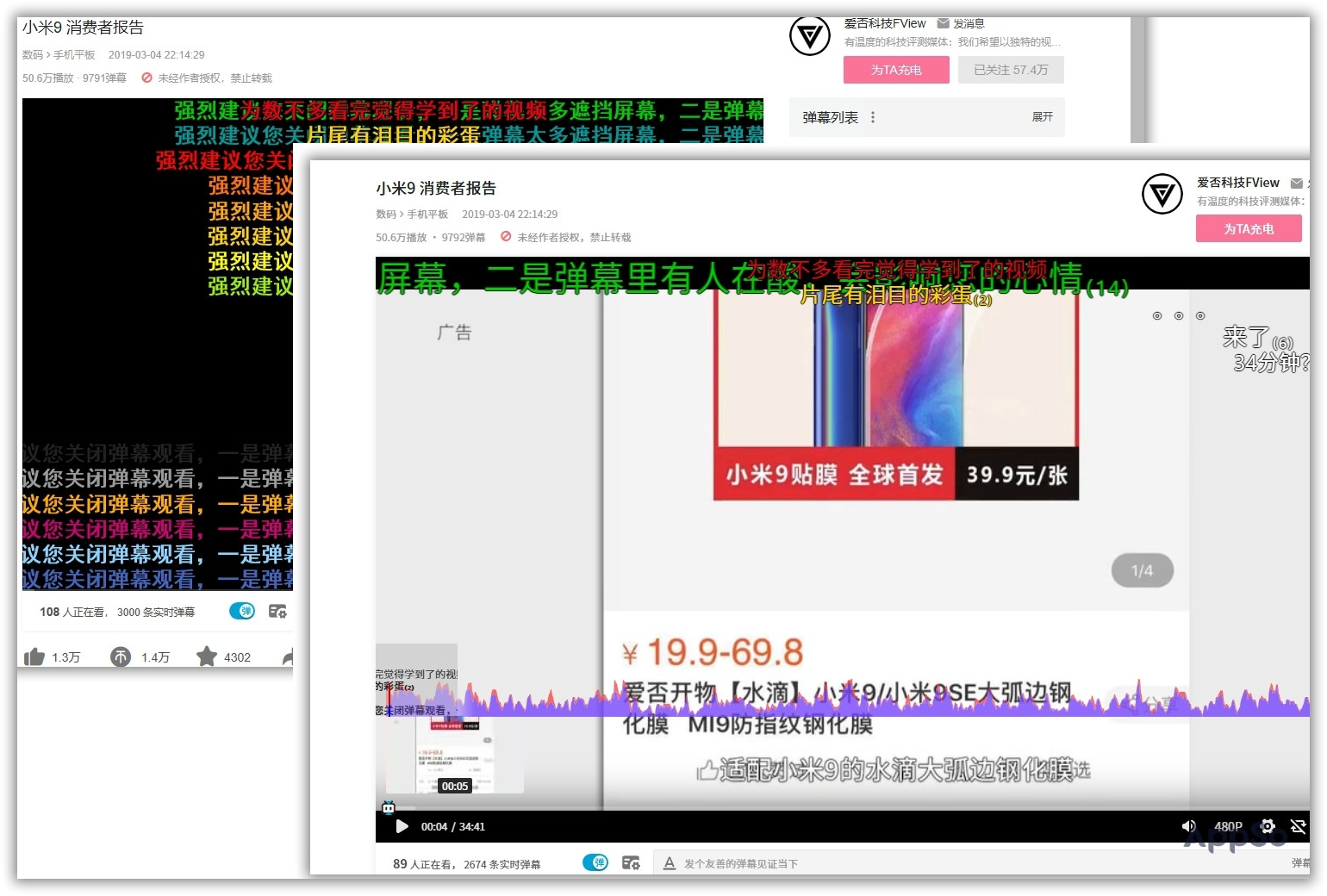Open the 爱否科技FView channel name in the back window
1327x896 pixels.
point(885,23)
